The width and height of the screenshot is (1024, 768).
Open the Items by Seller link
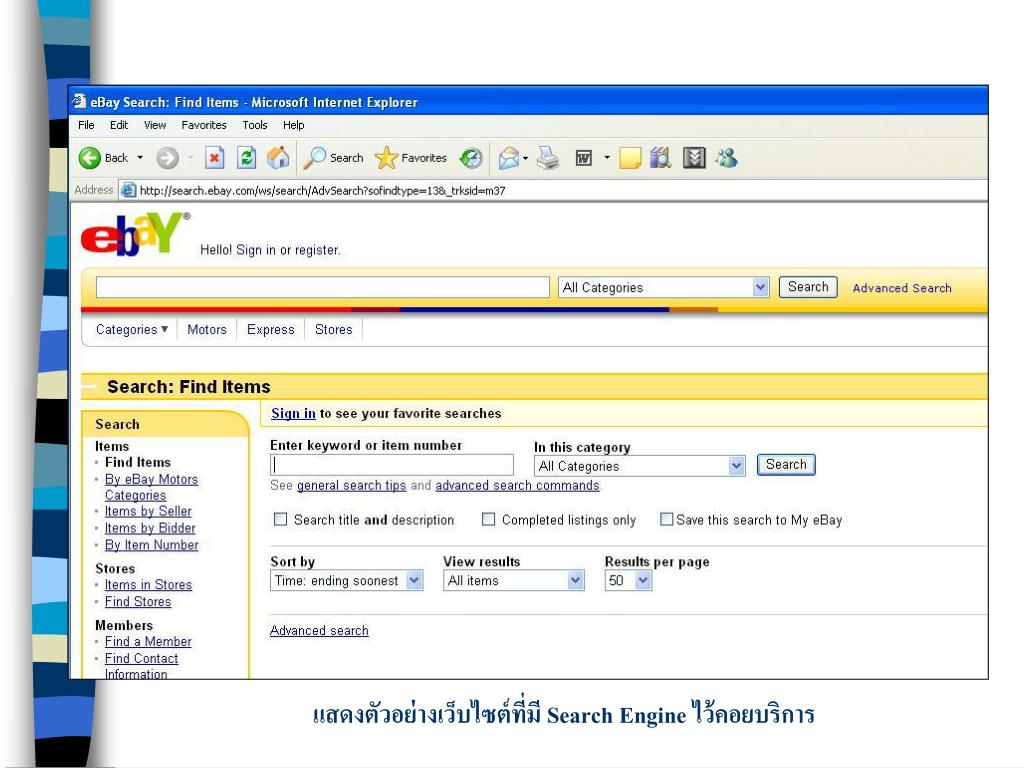pos(148,511)
